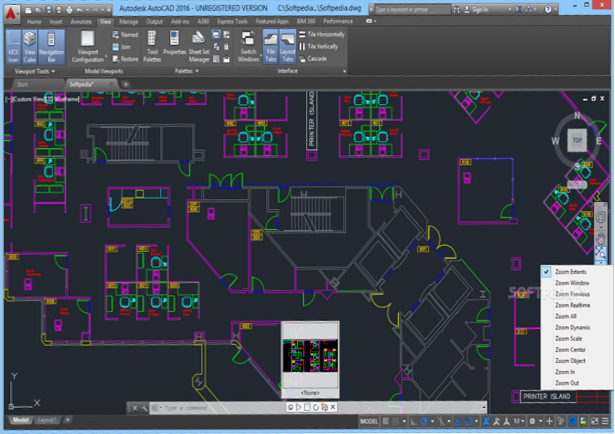Open the Sheet Set Manager
Screen dimensions: 615x434
tap(198, 46)
